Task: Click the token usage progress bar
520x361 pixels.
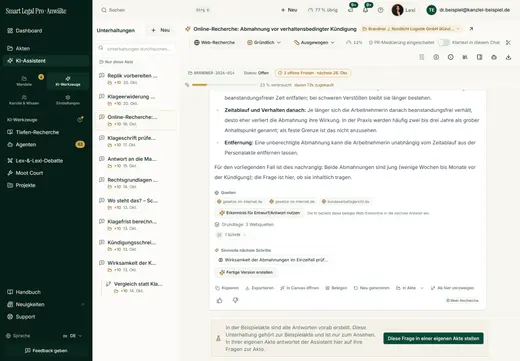Action: click(x=225, y=85)
